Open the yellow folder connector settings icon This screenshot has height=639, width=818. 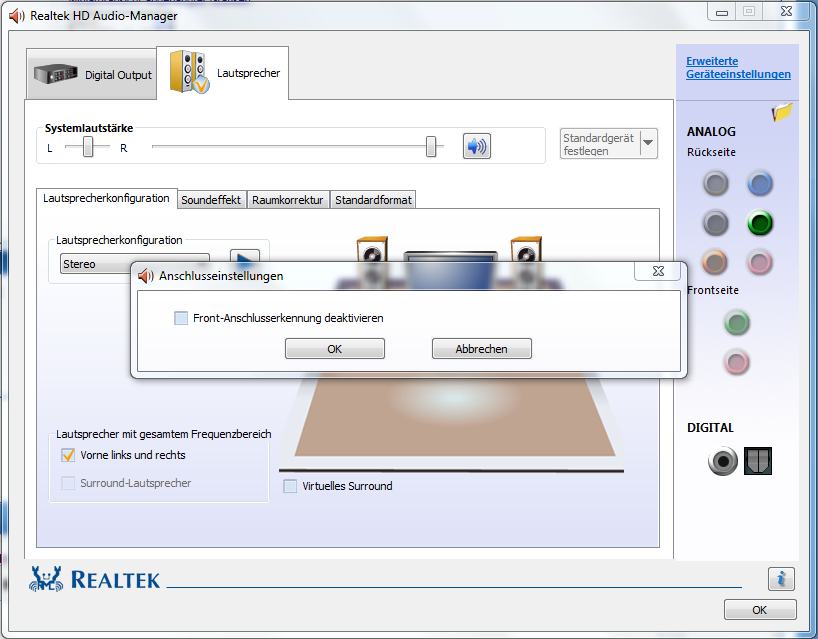tap(782, 112)
